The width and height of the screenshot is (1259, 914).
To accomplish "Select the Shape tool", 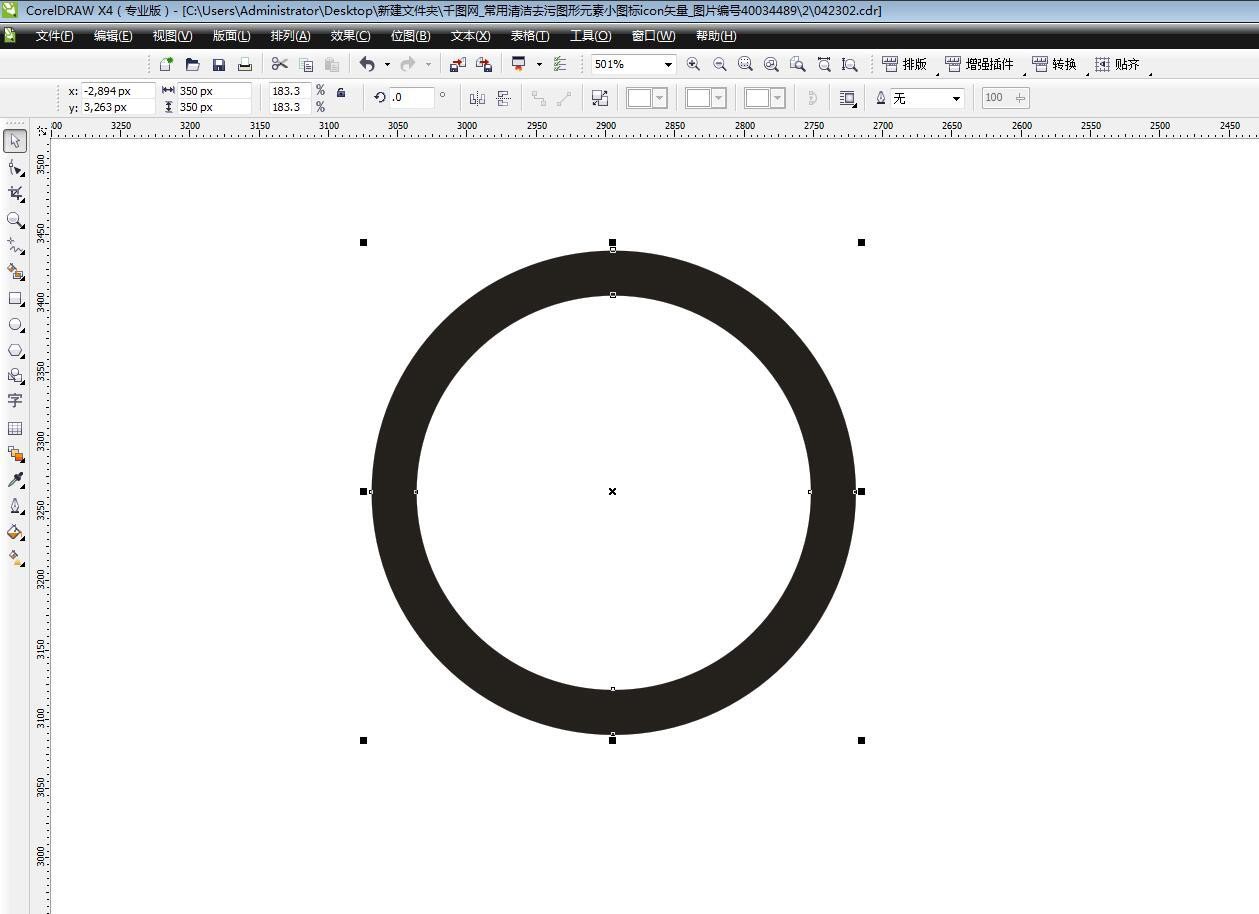I will pyautogui.click(x=15, y=168).
